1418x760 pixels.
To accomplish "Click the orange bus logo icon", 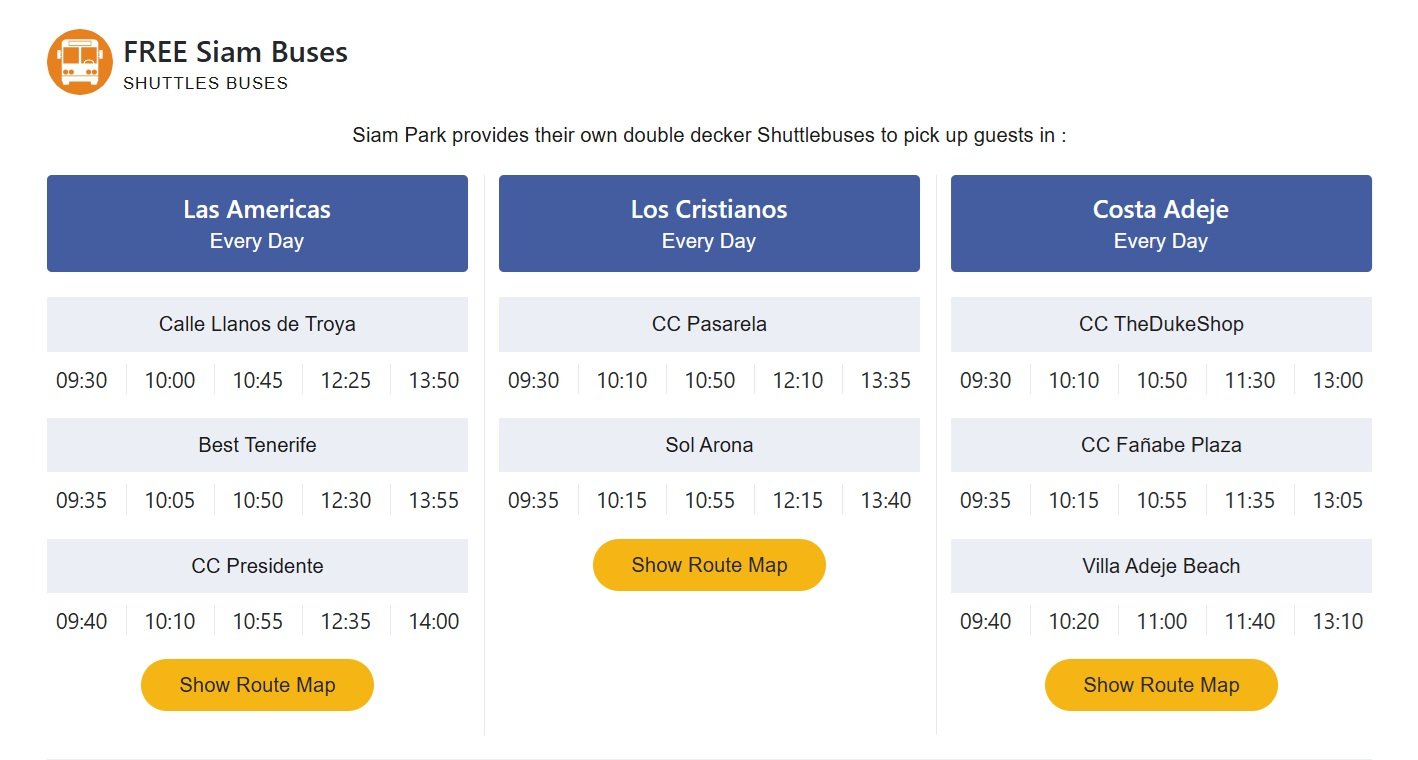I will [79, 61].
